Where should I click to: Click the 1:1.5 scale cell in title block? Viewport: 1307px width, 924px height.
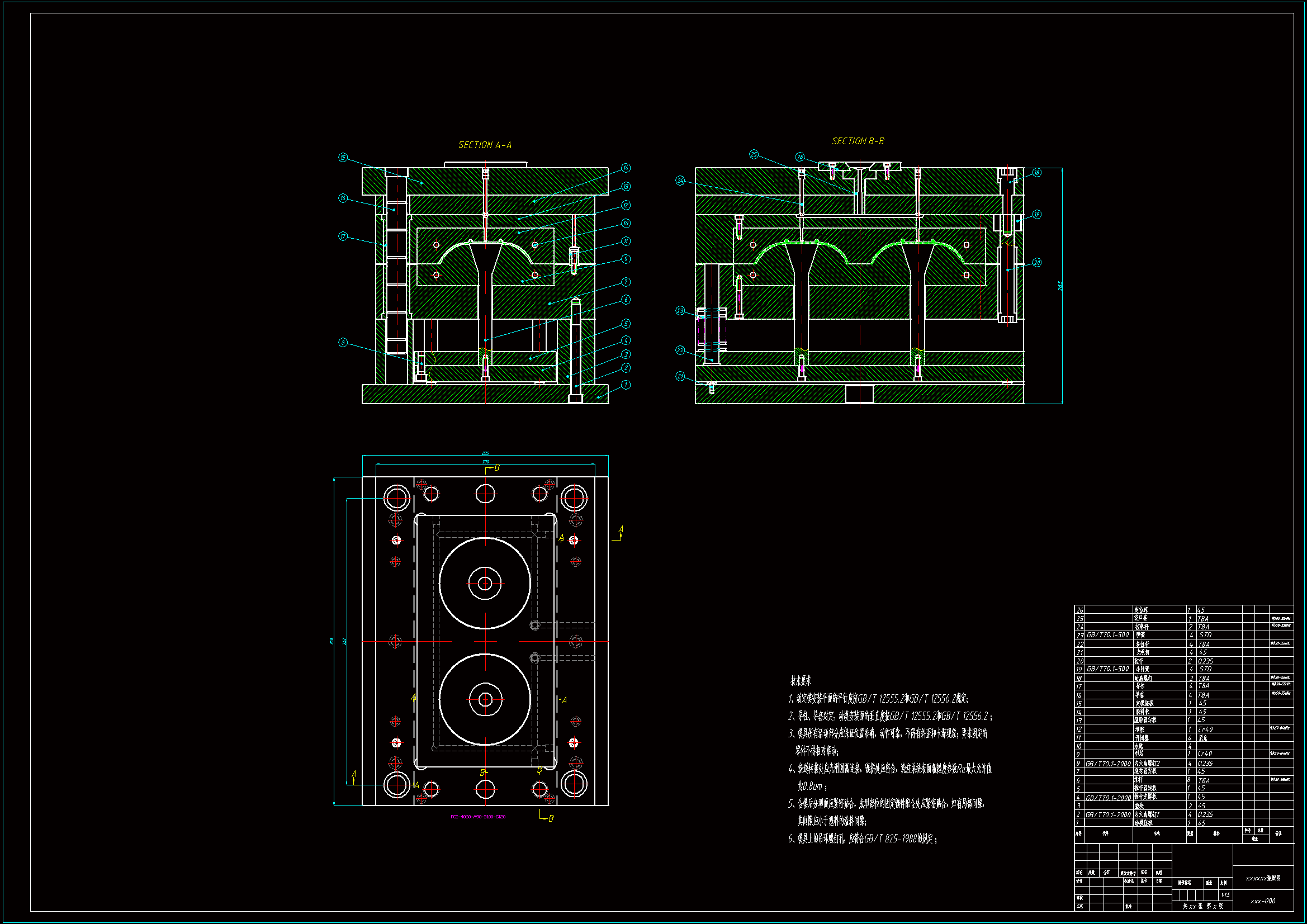(x=1225, y=895)
